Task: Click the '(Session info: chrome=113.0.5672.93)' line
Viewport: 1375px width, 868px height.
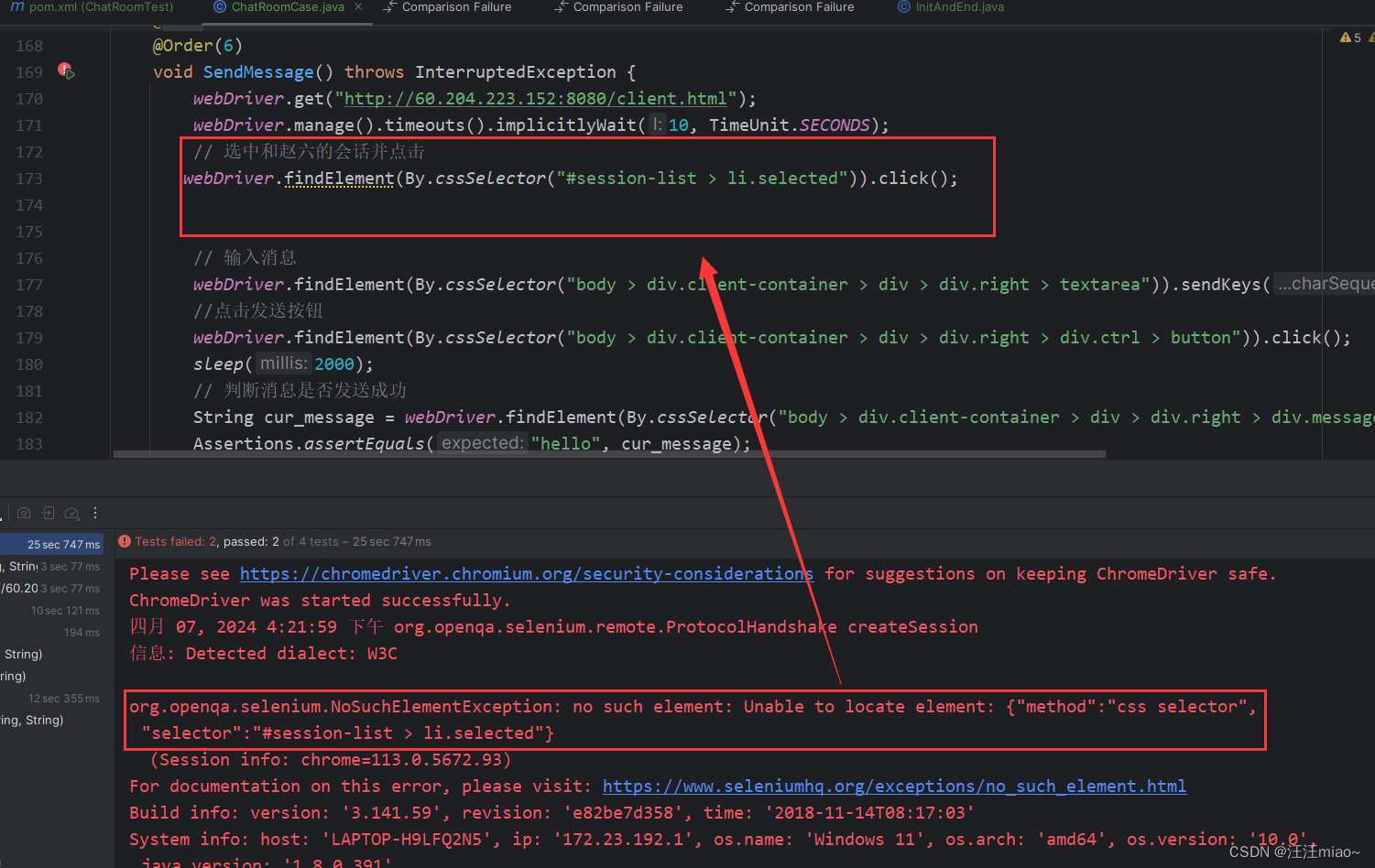Action: (x=331, y=760)
